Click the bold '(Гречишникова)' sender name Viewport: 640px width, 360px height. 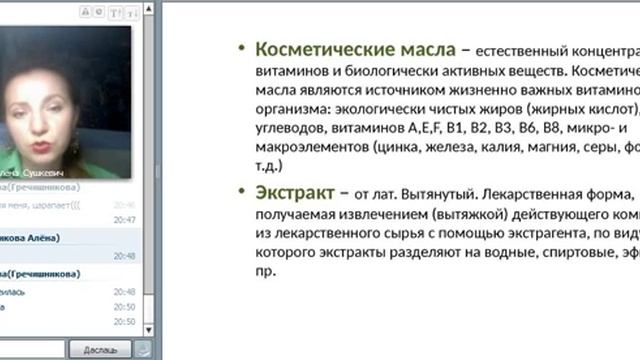point(40,274)
